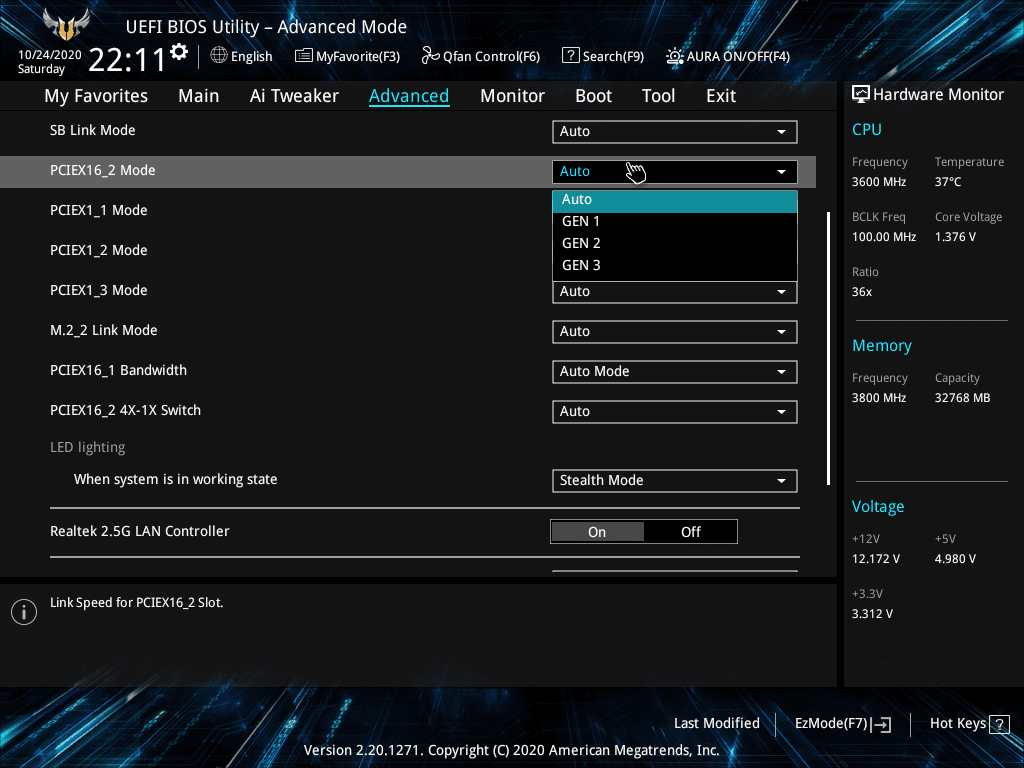Screen dimensions: 1024x768
Task: Select Auto in the open list
Action: [675, 200]
